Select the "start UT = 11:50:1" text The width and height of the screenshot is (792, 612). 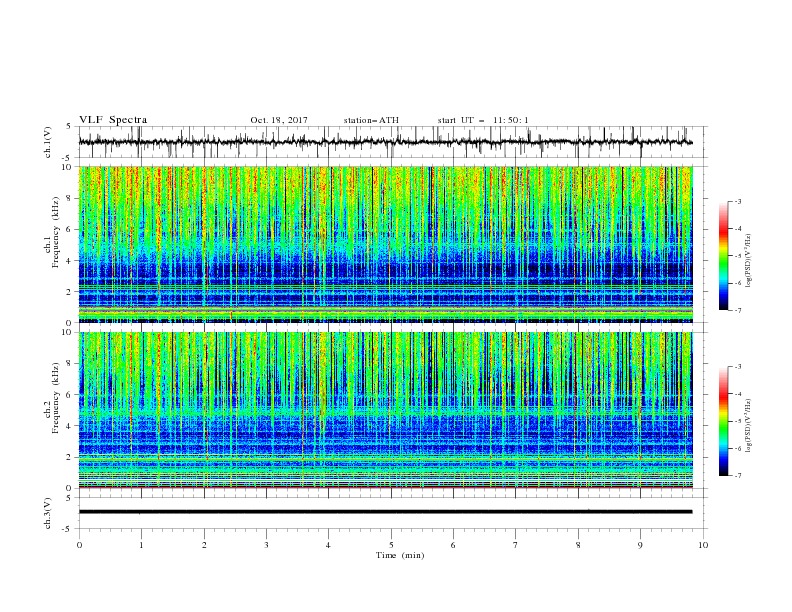tap(483, 120)
